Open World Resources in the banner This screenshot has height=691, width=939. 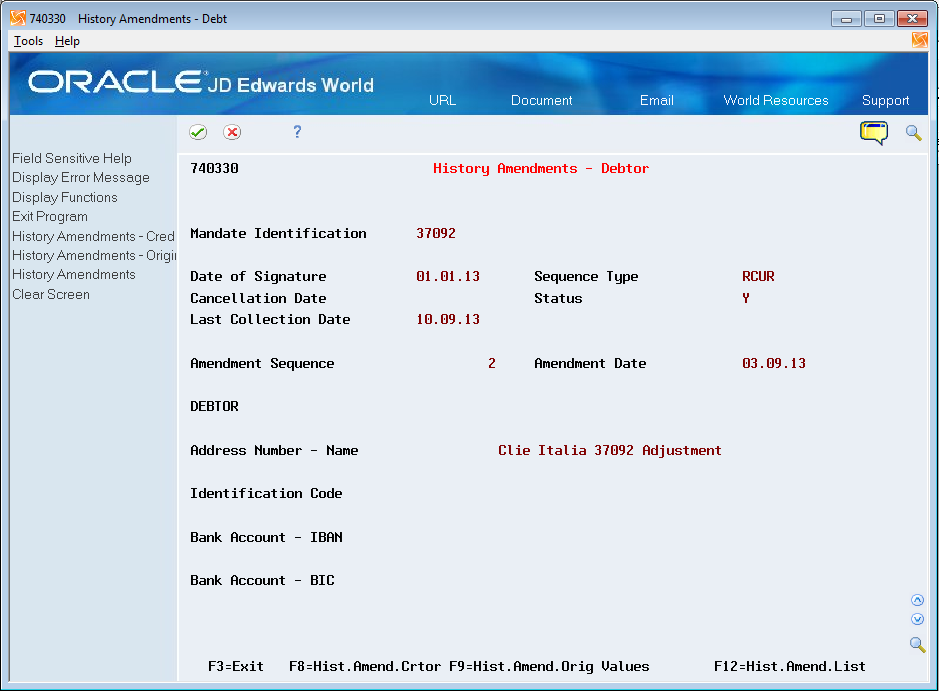coord(776,101)
